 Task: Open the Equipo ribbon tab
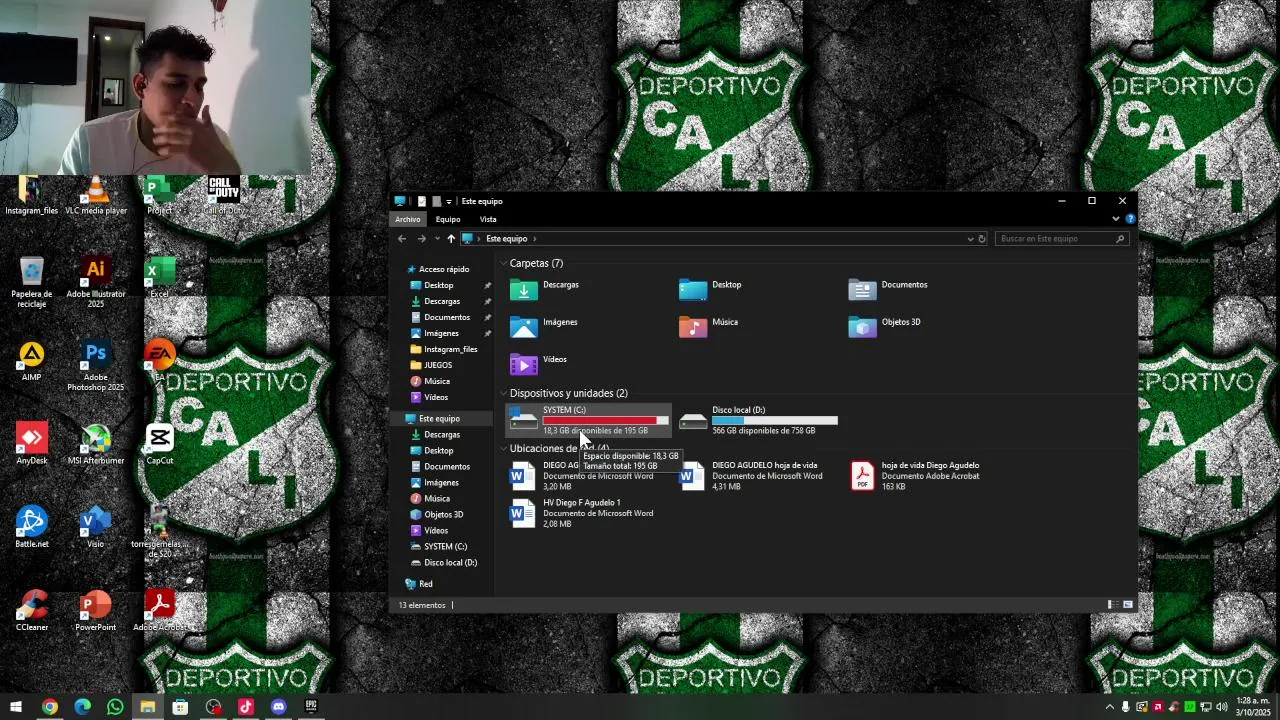pos(448,219)
